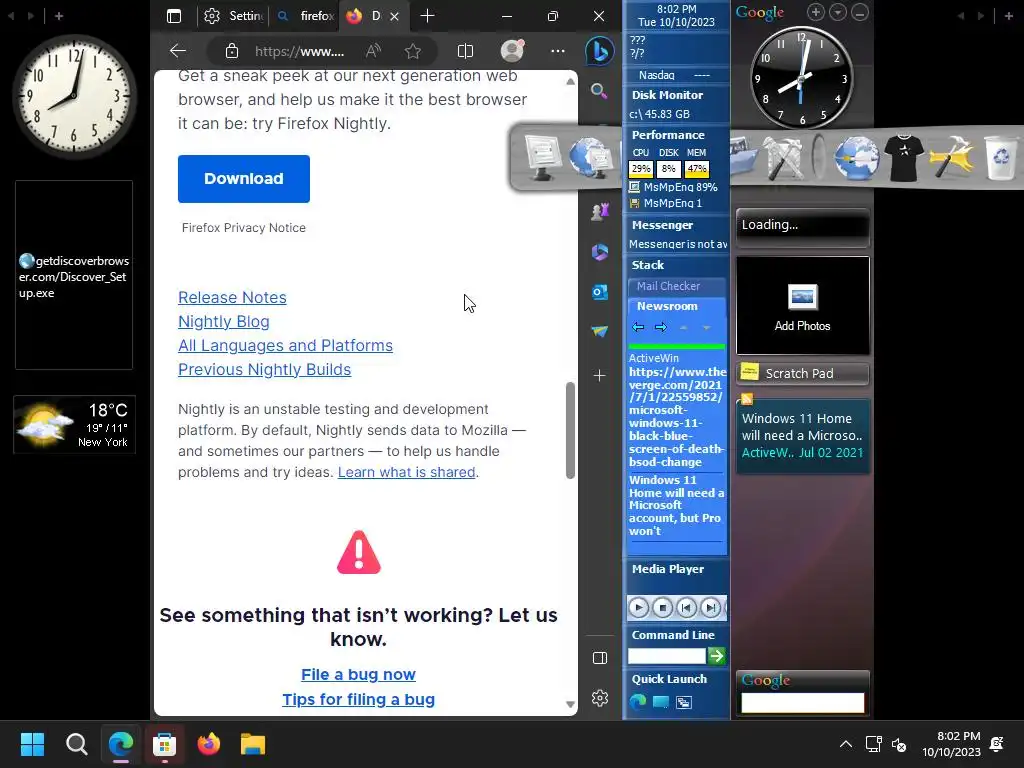Click the Google sidebar add gadget plus button

pos(816,12)
